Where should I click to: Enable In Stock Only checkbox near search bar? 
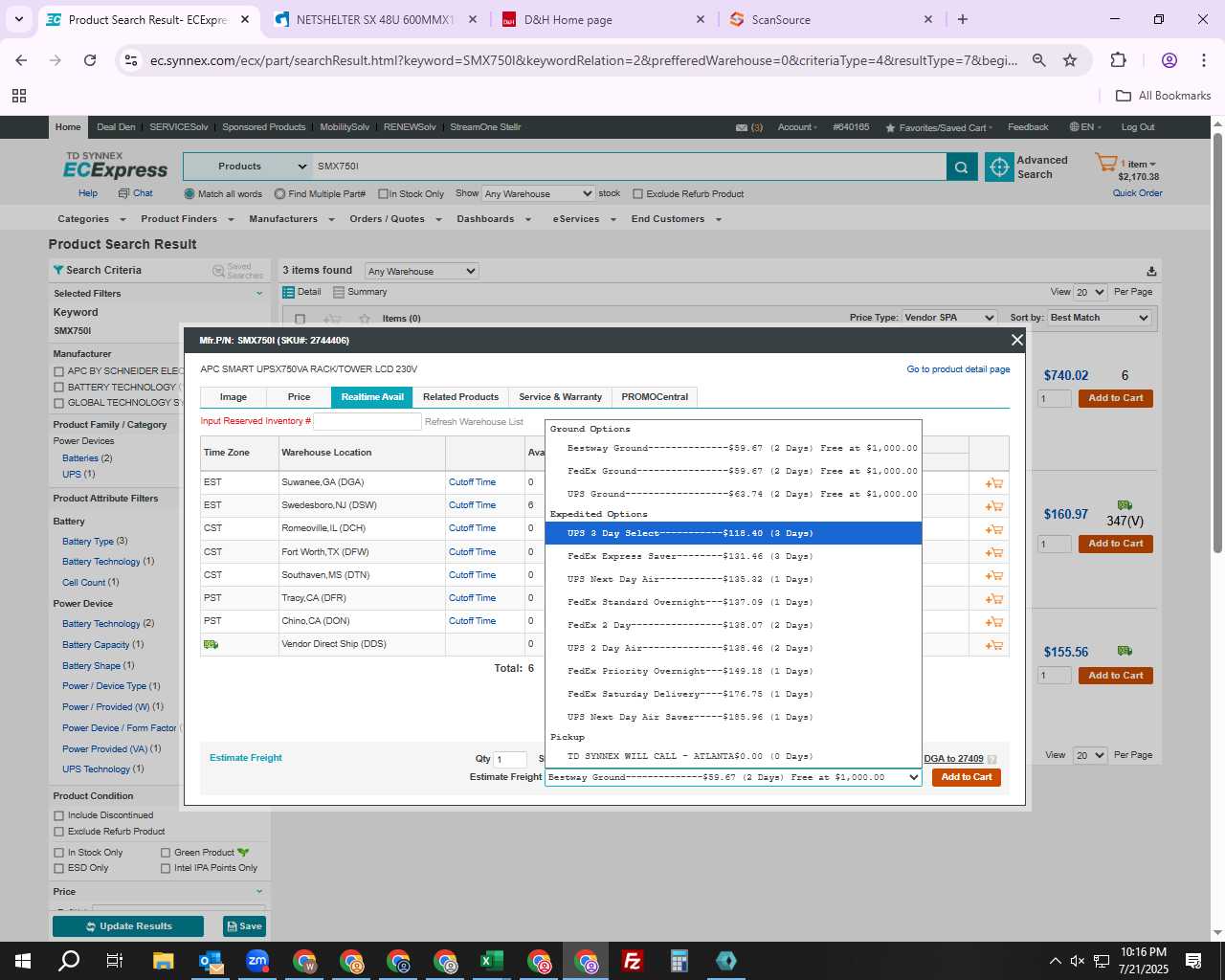tap(383, 194)
